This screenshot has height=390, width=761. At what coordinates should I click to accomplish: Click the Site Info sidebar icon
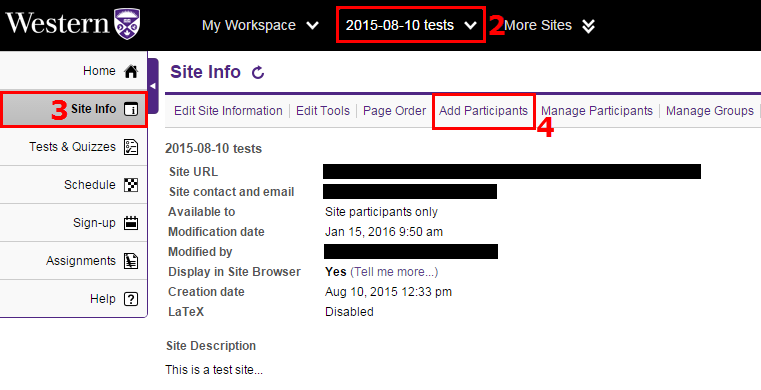pos(131,109)
